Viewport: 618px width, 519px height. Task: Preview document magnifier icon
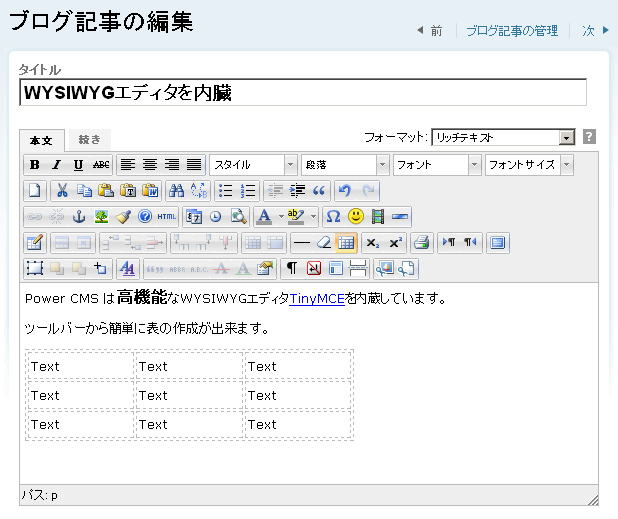[x=238, y=216]
